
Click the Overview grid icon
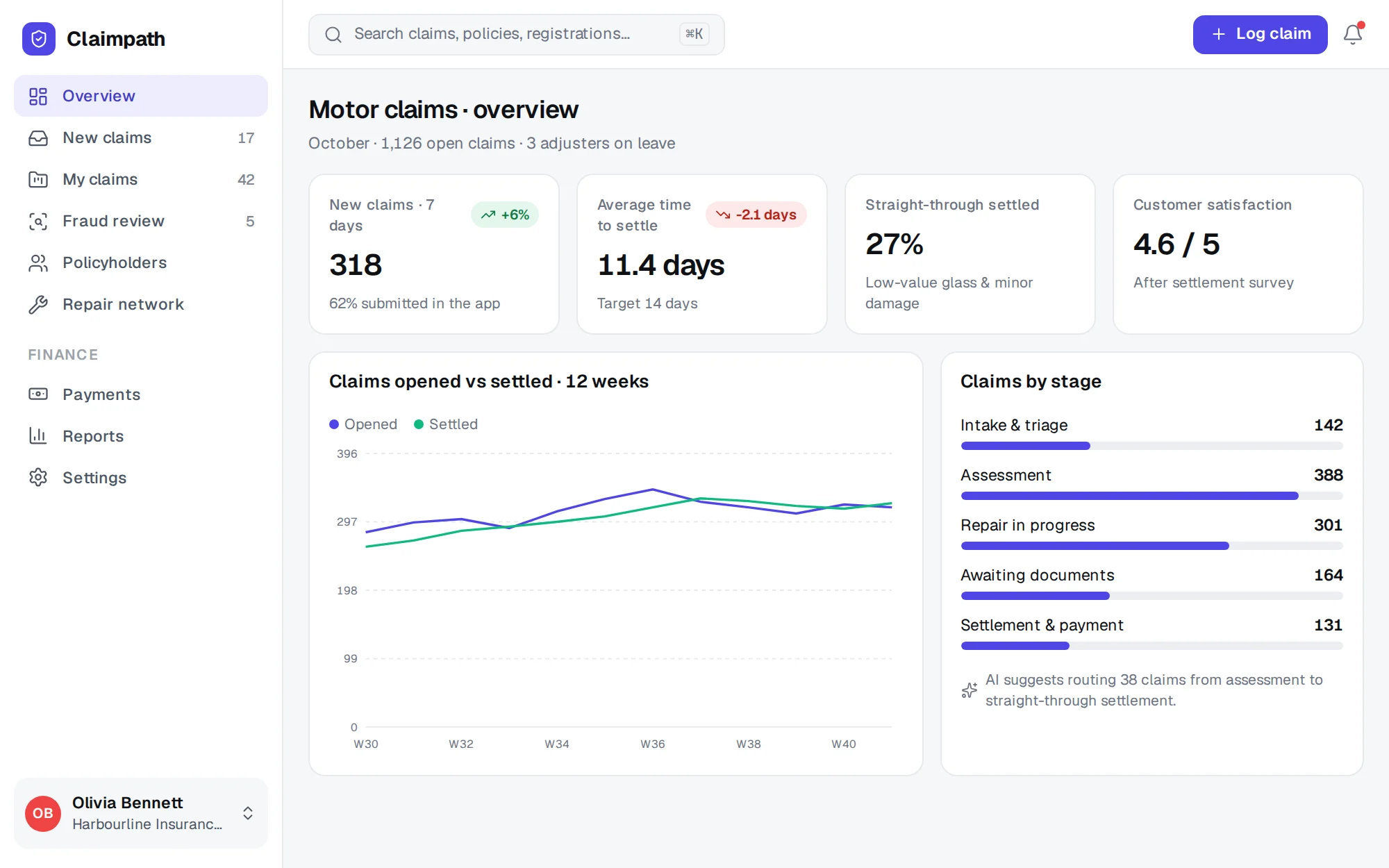pyautogui.click(x=38, y=96)
